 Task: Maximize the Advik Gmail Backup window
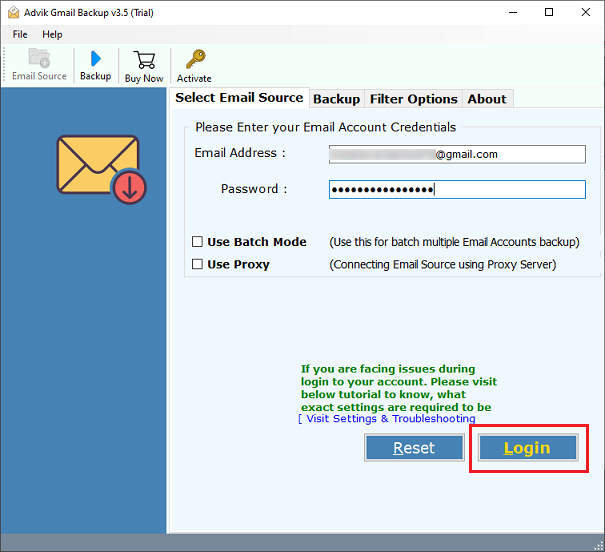pyautogui.click(x=549, y=12)
